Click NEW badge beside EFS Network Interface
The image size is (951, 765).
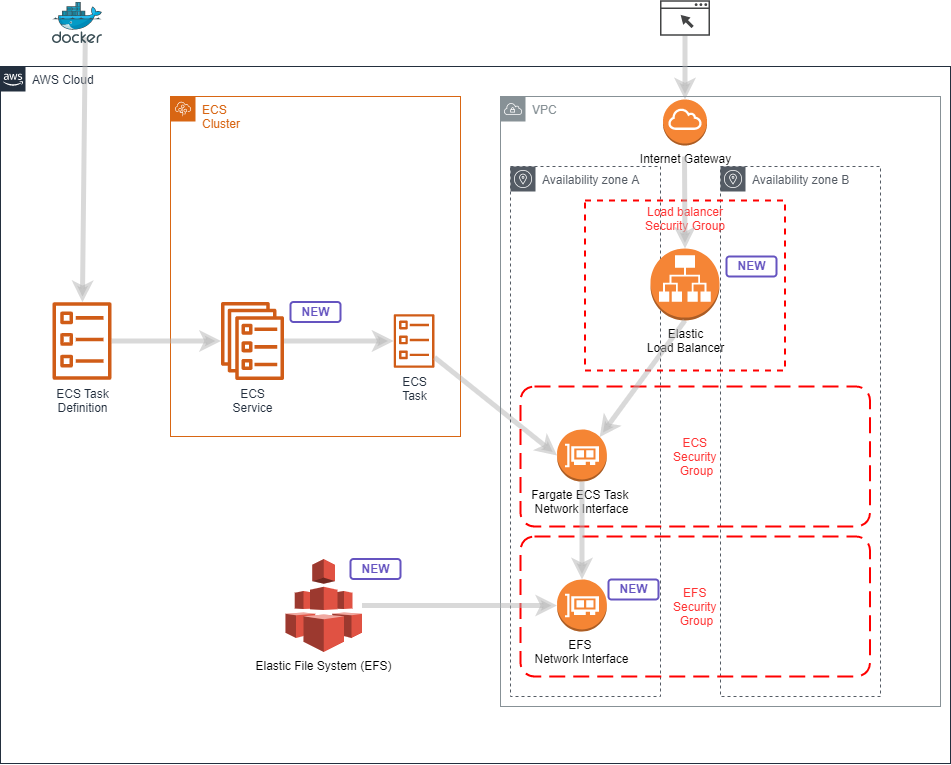click(633, 589)
